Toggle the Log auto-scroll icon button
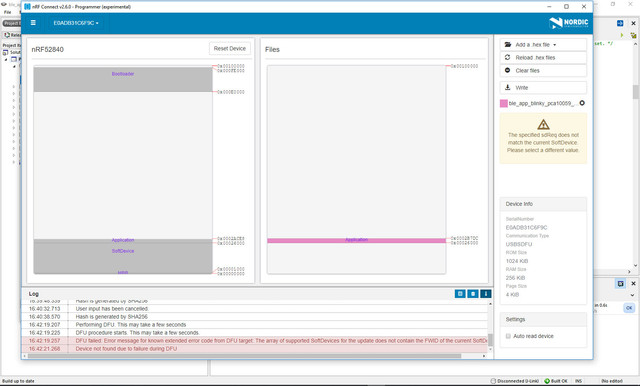This screenshot has width=640, height=386. (486, 294)
